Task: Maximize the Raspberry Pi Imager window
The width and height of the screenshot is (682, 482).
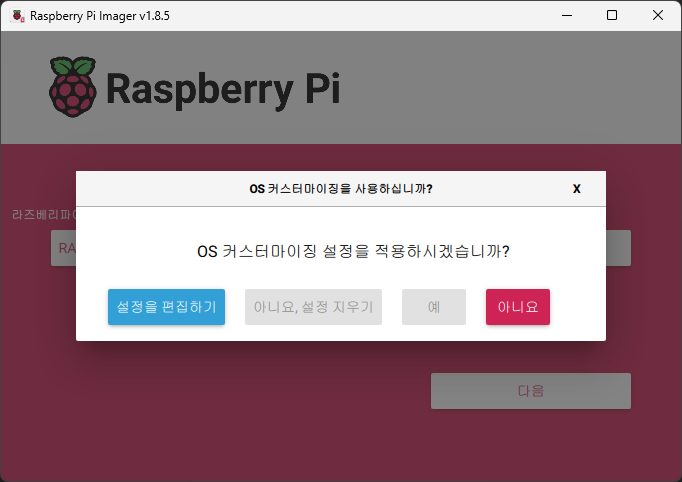Action: click(x=612, y=15)
